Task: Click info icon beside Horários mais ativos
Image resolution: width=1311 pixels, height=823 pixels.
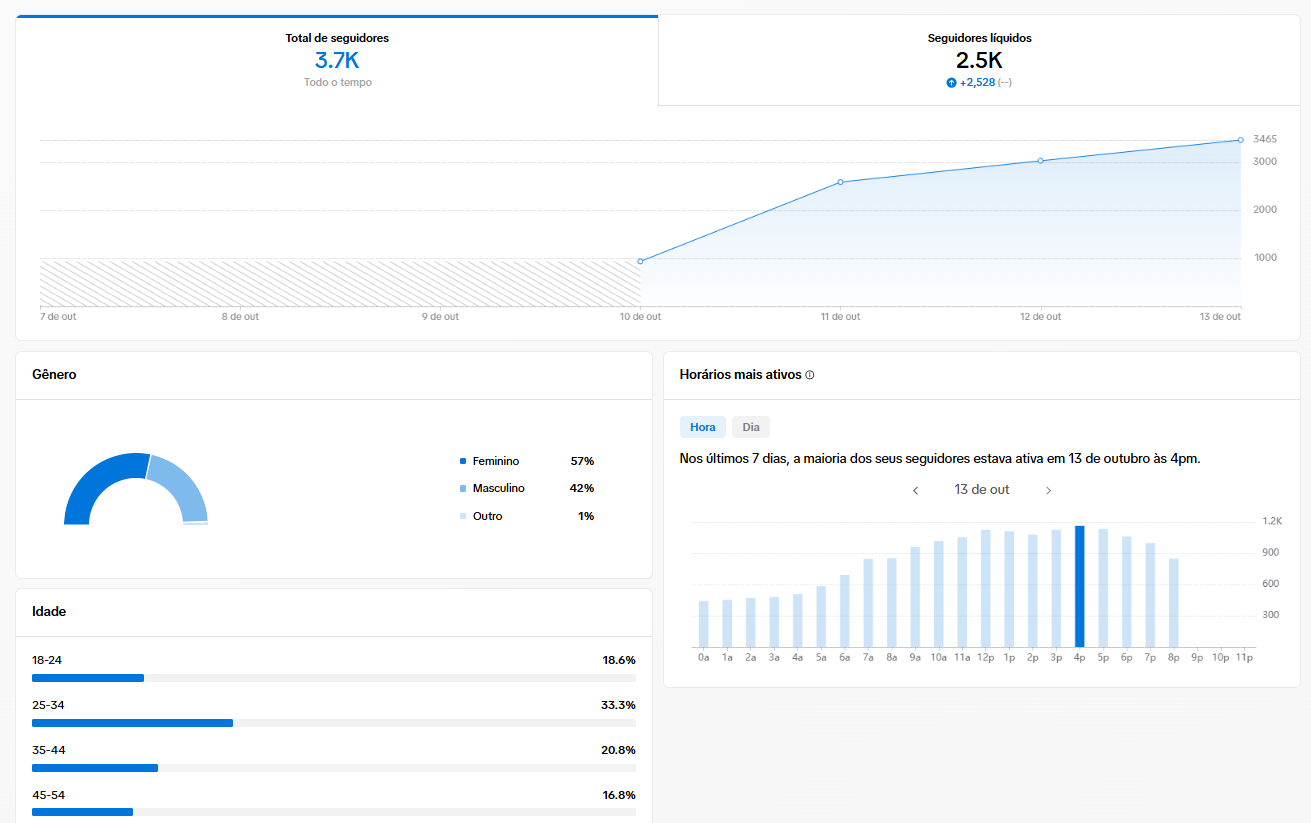Action: point(810,375)
